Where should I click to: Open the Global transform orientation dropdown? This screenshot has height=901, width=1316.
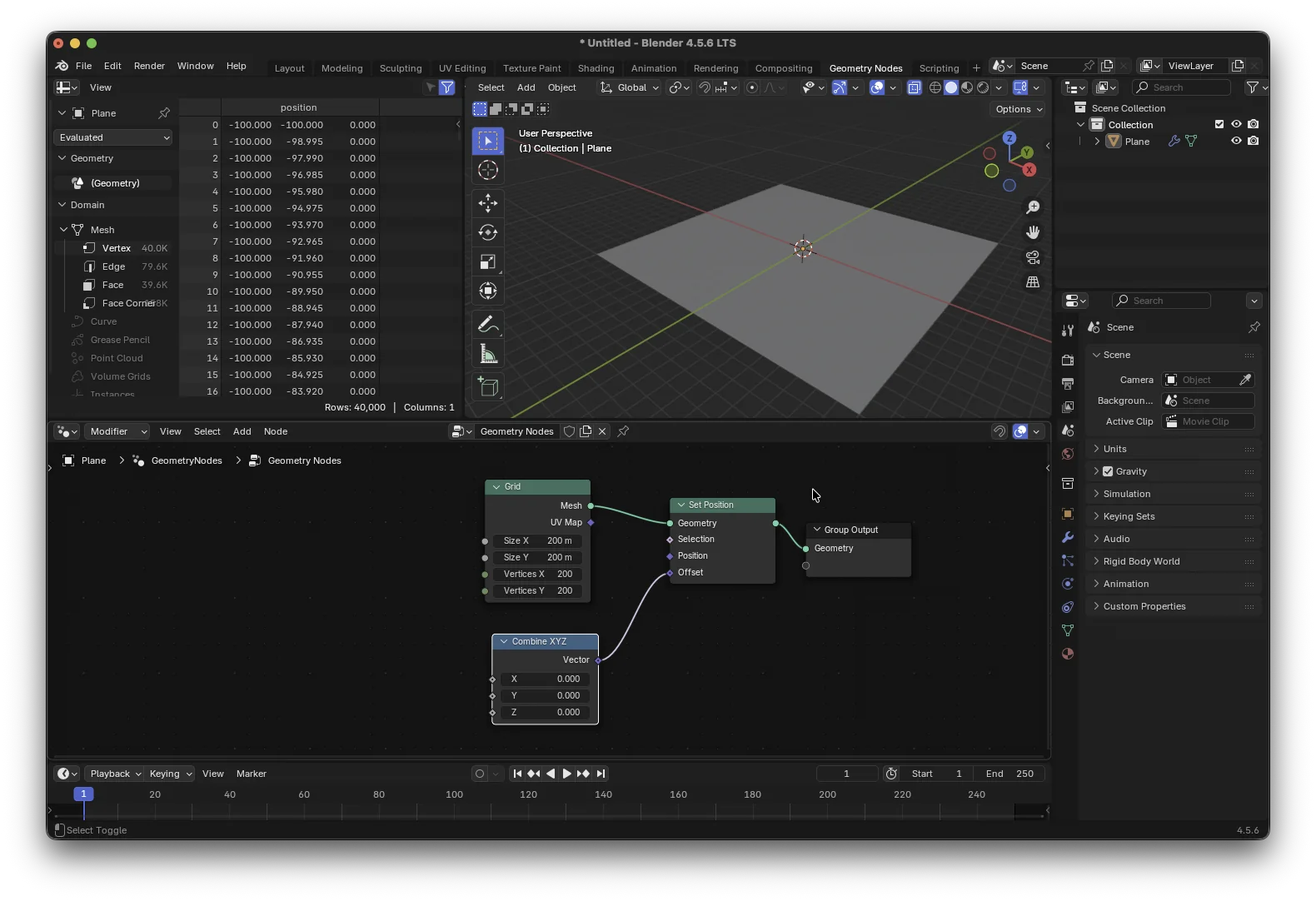630,87
